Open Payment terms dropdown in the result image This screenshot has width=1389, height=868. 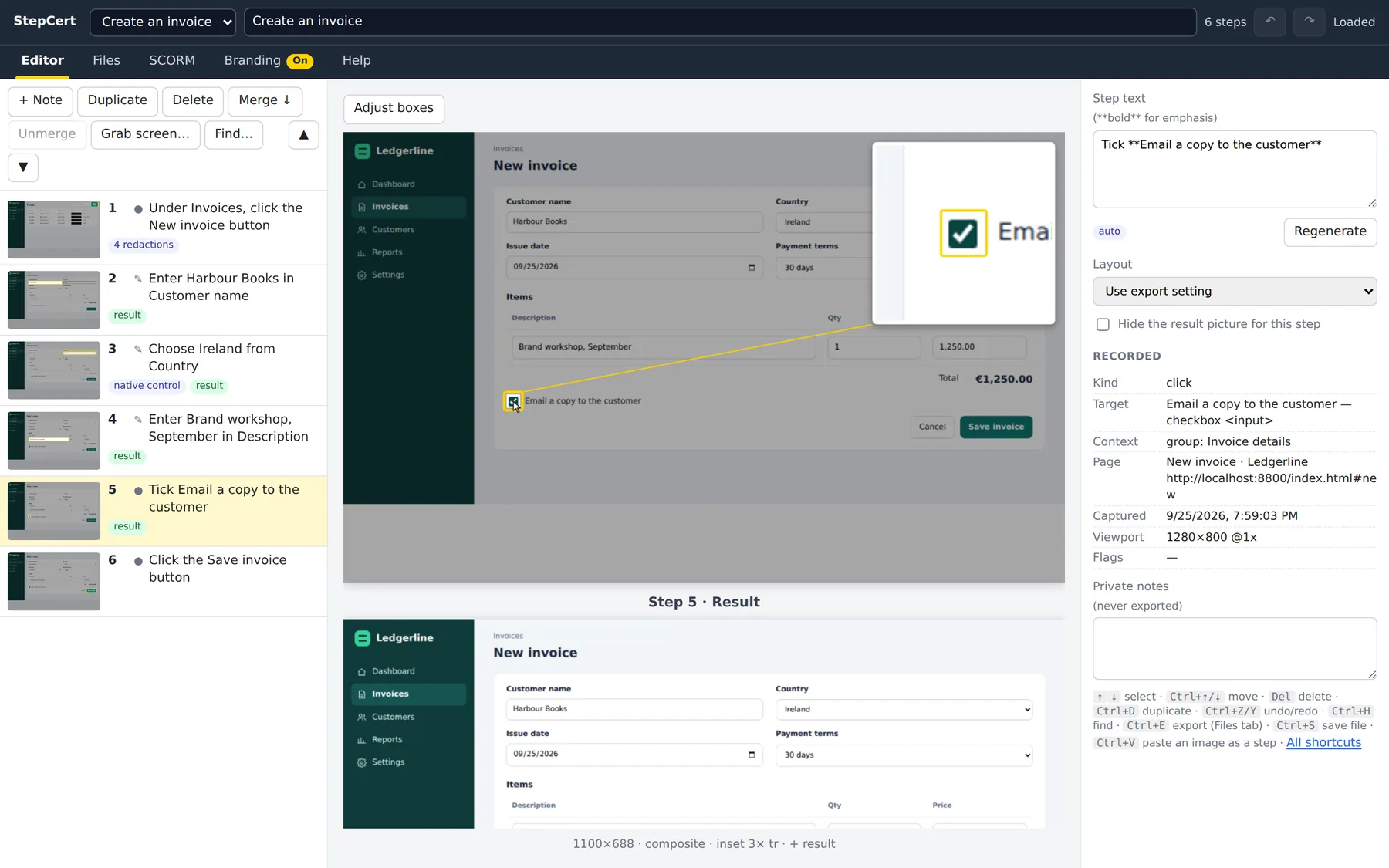click(904, 755)
